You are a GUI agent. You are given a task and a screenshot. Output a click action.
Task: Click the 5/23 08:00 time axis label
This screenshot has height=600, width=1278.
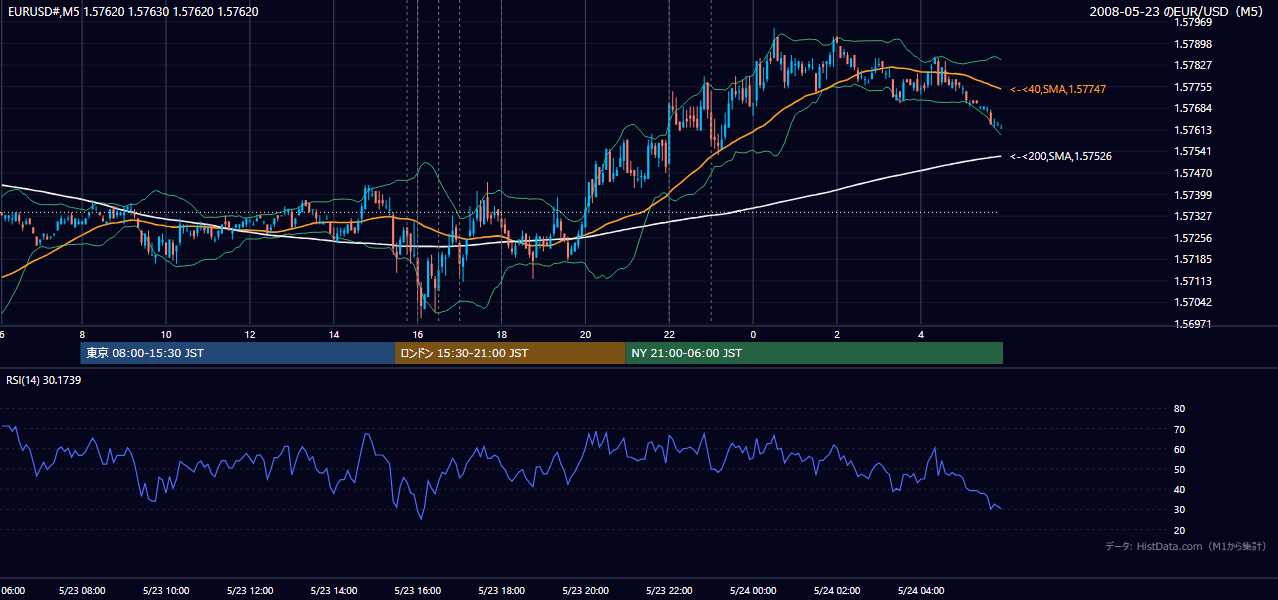[81, 590]
